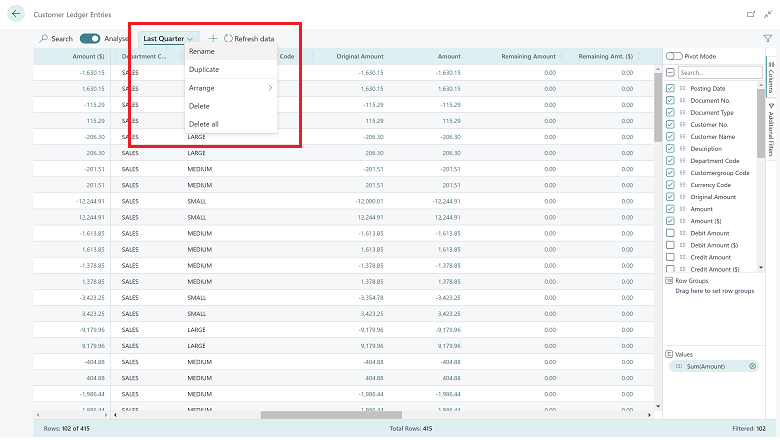Remove Sum(Amount) from Values
Screen dimensions: 780x440
(x=753, y=366)
